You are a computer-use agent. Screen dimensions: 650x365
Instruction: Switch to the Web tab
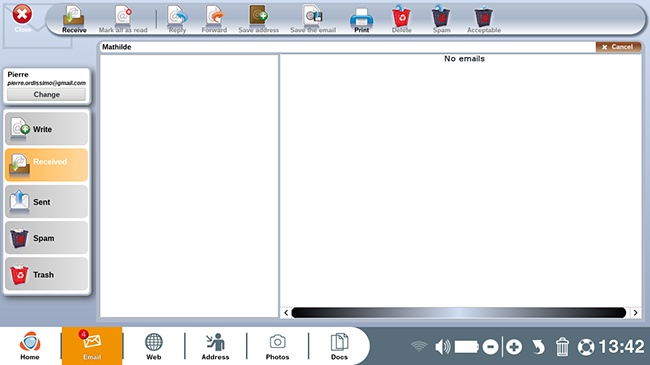[x=153, y=346]
